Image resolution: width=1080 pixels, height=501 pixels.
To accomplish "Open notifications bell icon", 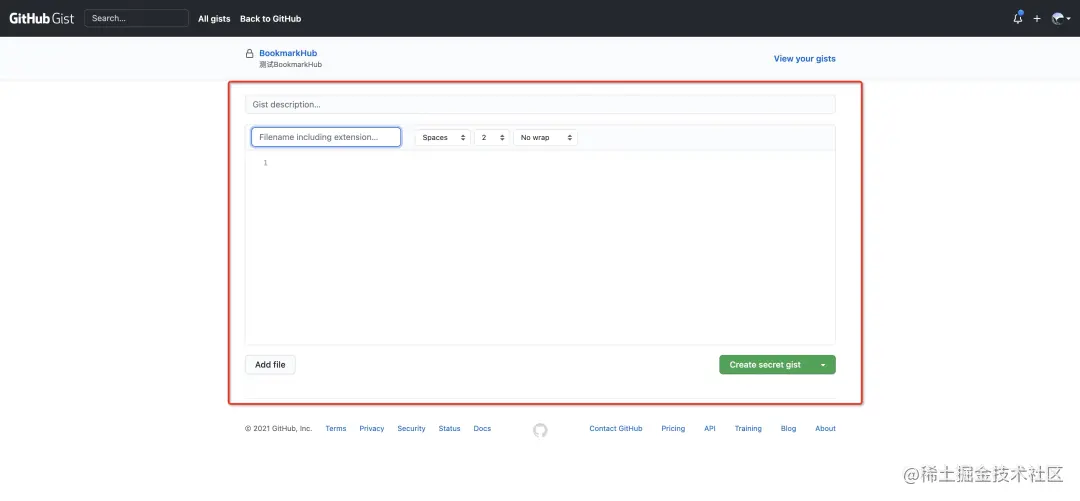I will click(1017, 19).
